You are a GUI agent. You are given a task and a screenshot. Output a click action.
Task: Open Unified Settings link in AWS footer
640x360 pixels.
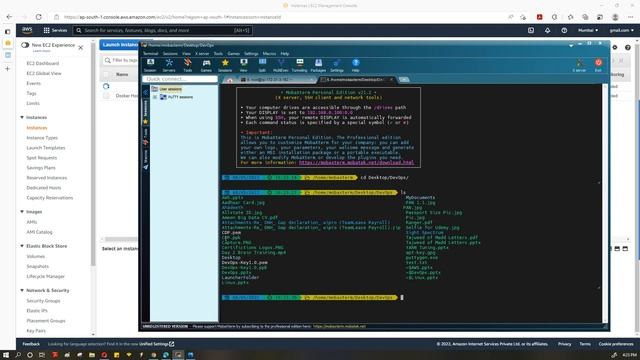pyautogui.click(x=156, y=344)
